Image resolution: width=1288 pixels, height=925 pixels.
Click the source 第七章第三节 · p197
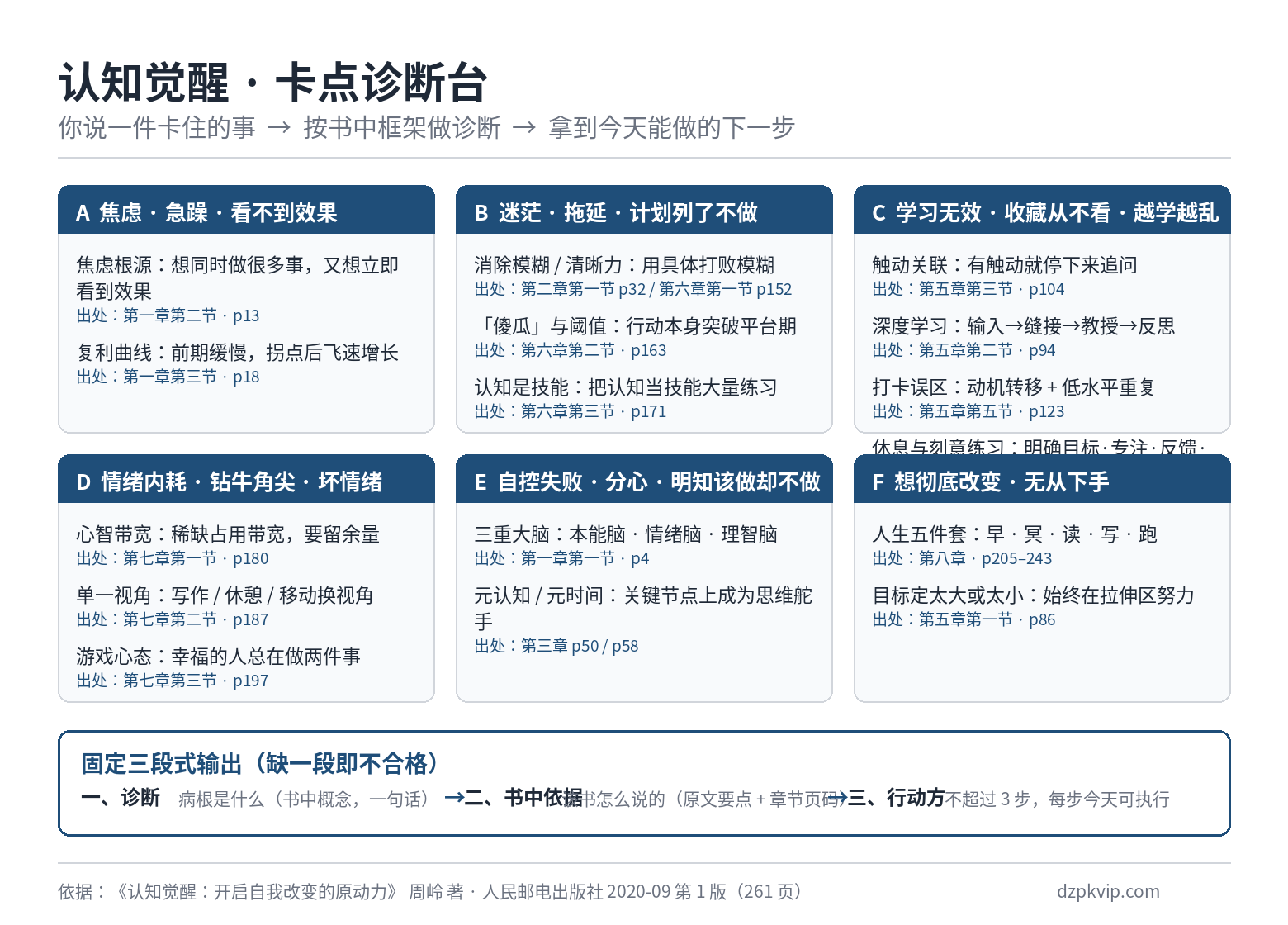point(173,681)
